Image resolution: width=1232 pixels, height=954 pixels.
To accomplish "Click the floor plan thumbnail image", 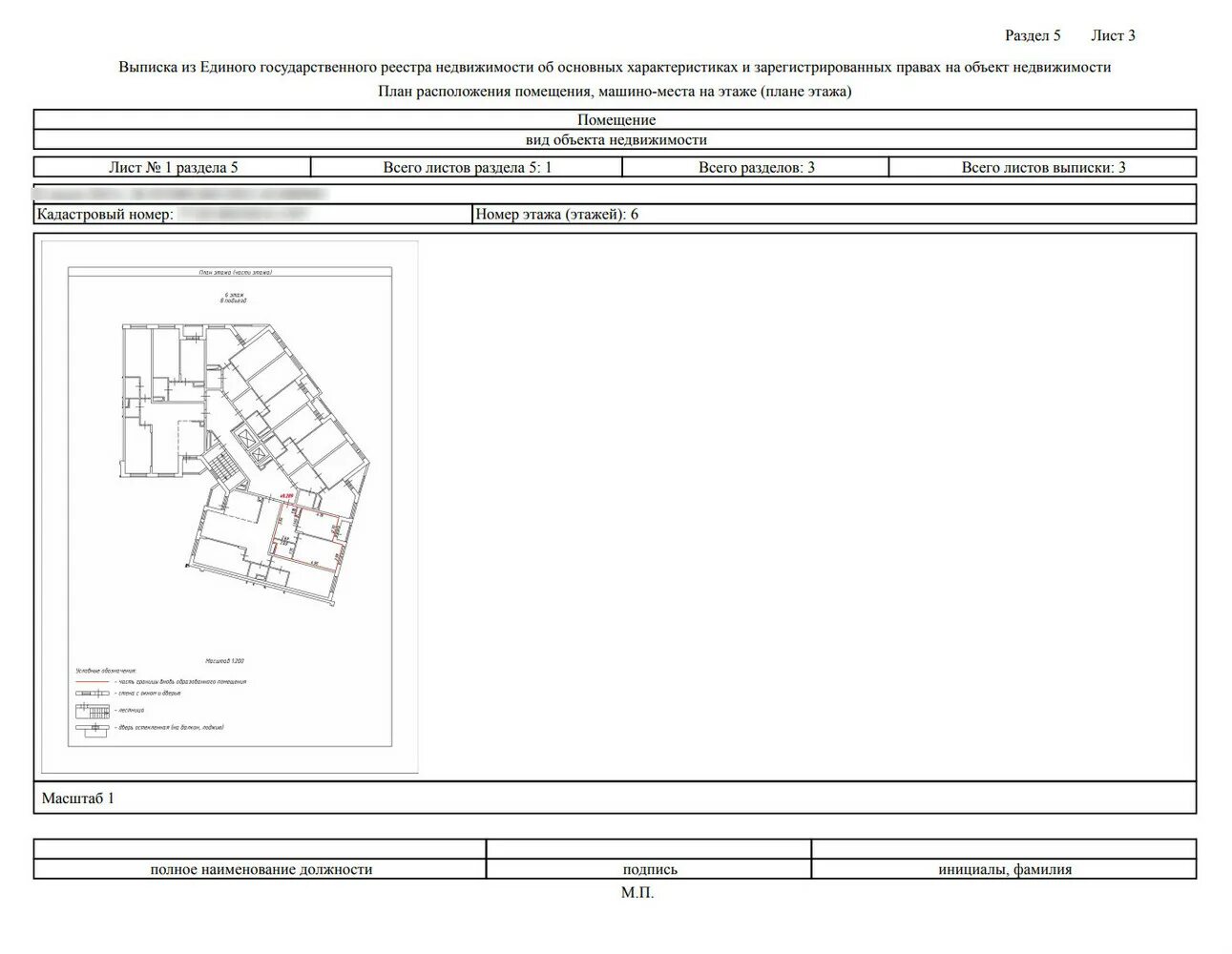I will (x=230, y=507).
